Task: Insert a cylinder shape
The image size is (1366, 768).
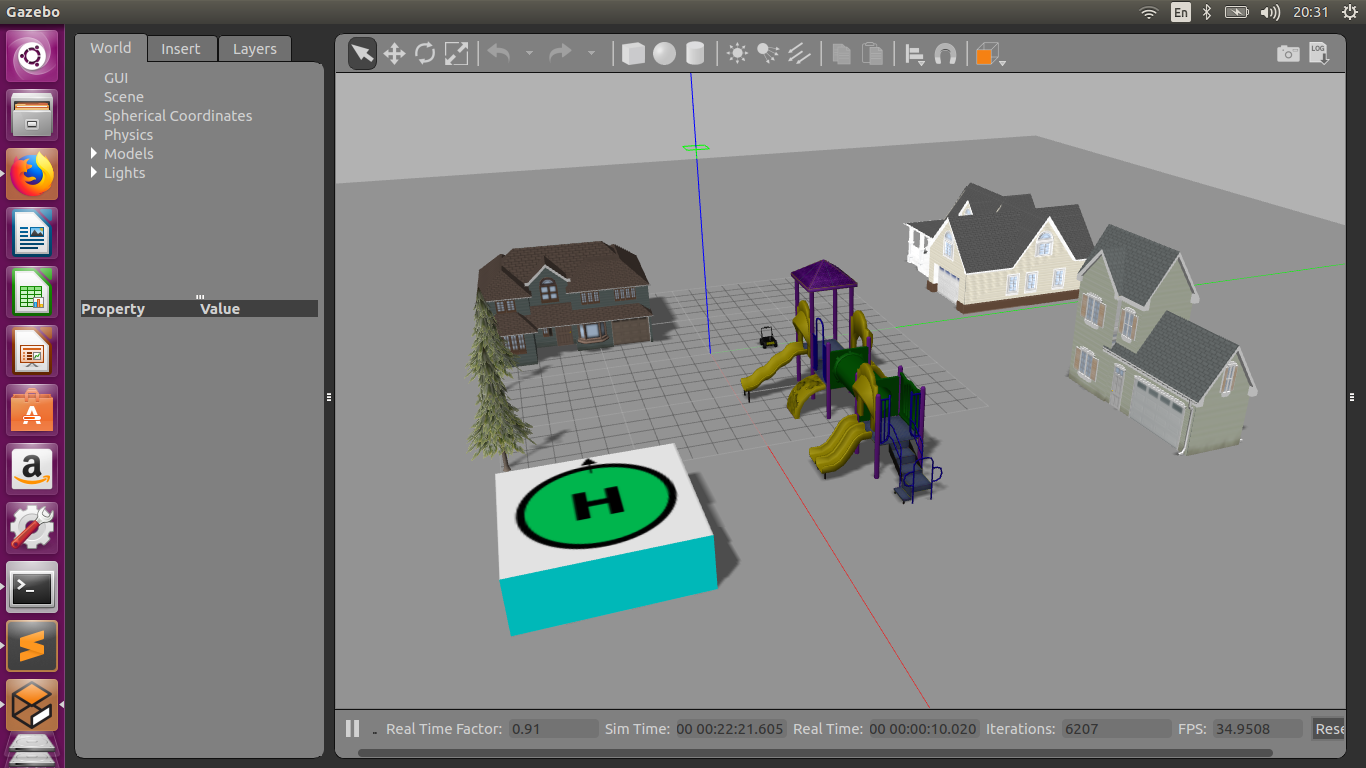Action: click(695, 54)
